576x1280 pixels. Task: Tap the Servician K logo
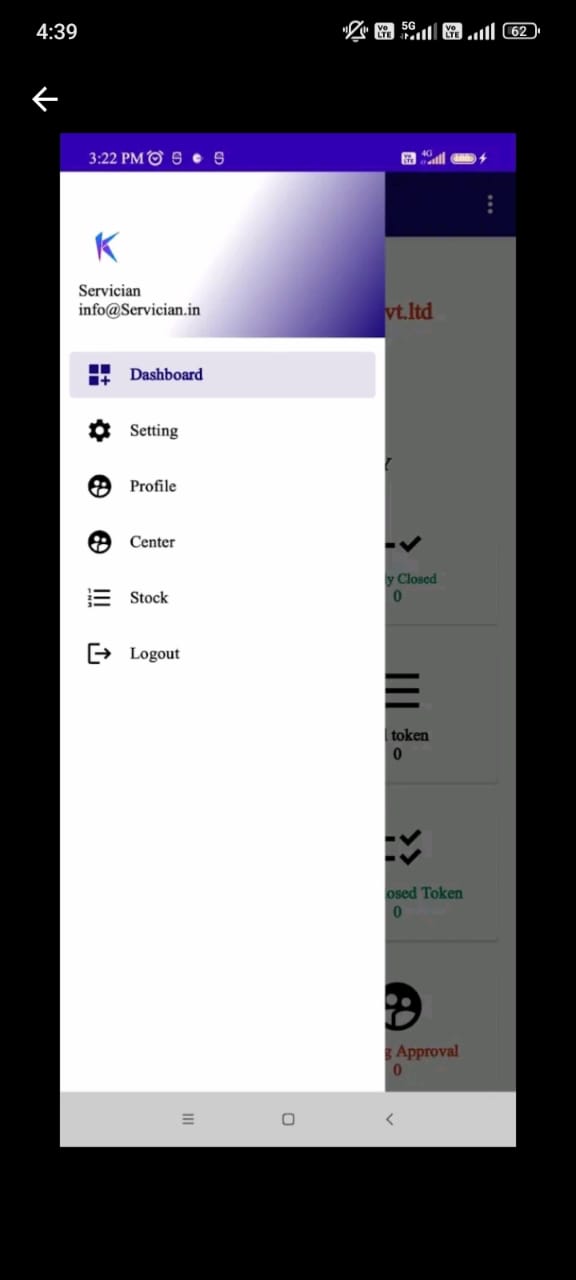click(x=106, y=246)
